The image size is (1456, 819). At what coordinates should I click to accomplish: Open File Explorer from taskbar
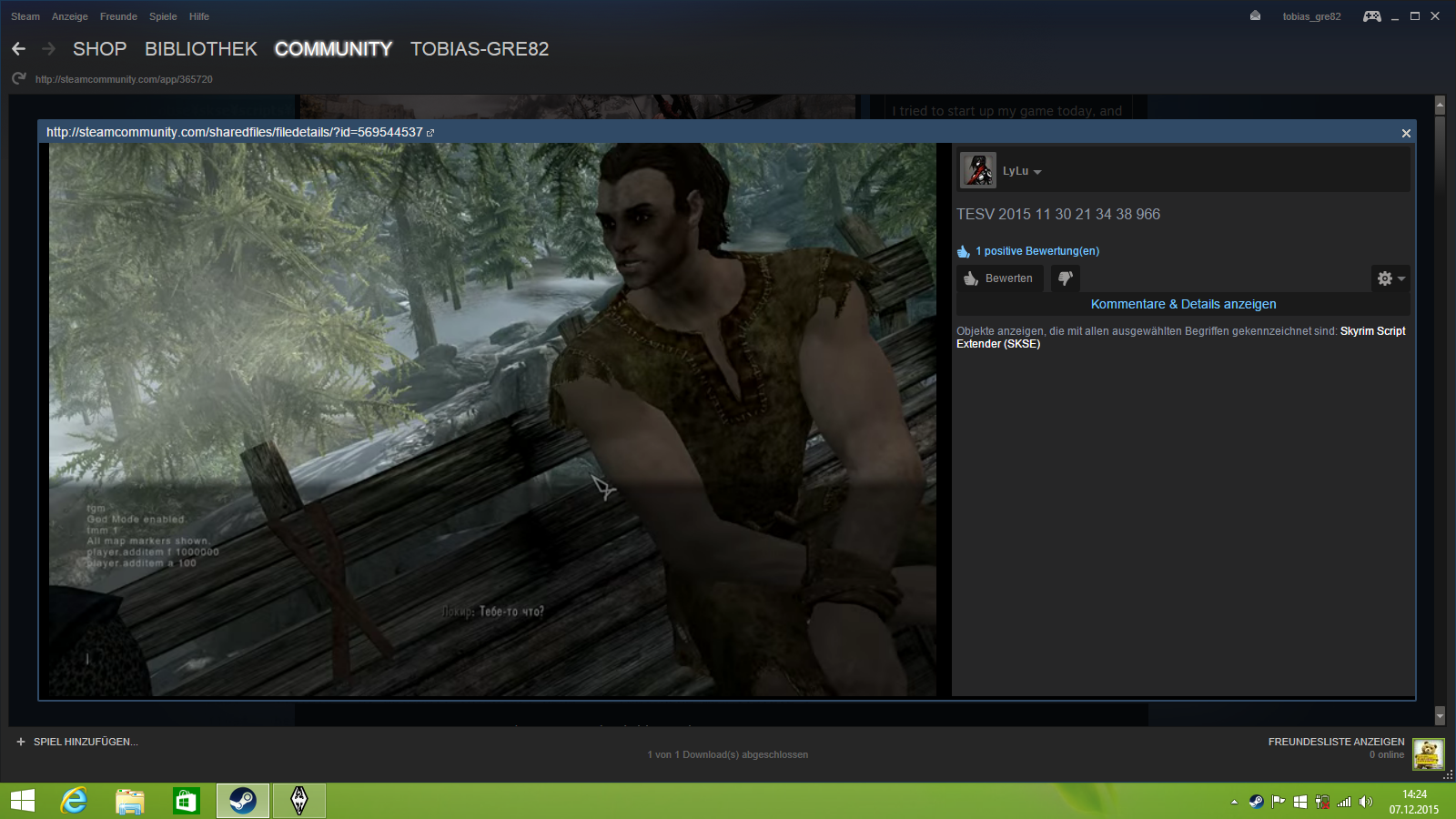[130, 801]
